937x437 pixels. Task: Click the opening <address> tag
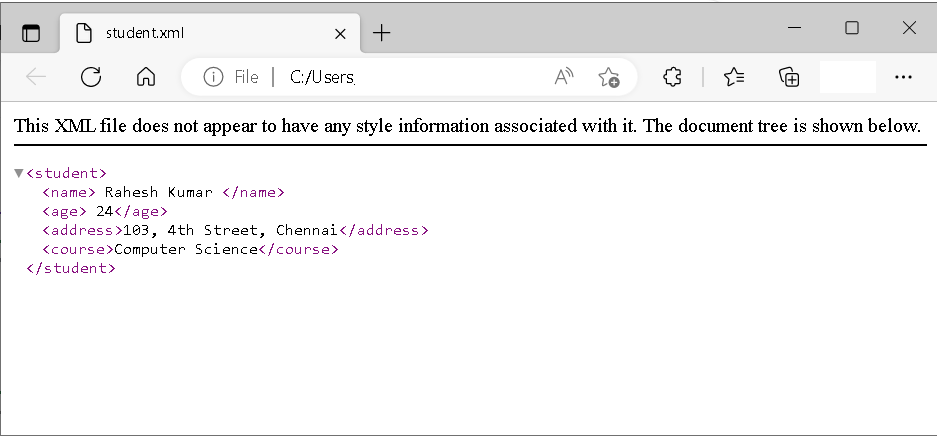pos(82,230)
